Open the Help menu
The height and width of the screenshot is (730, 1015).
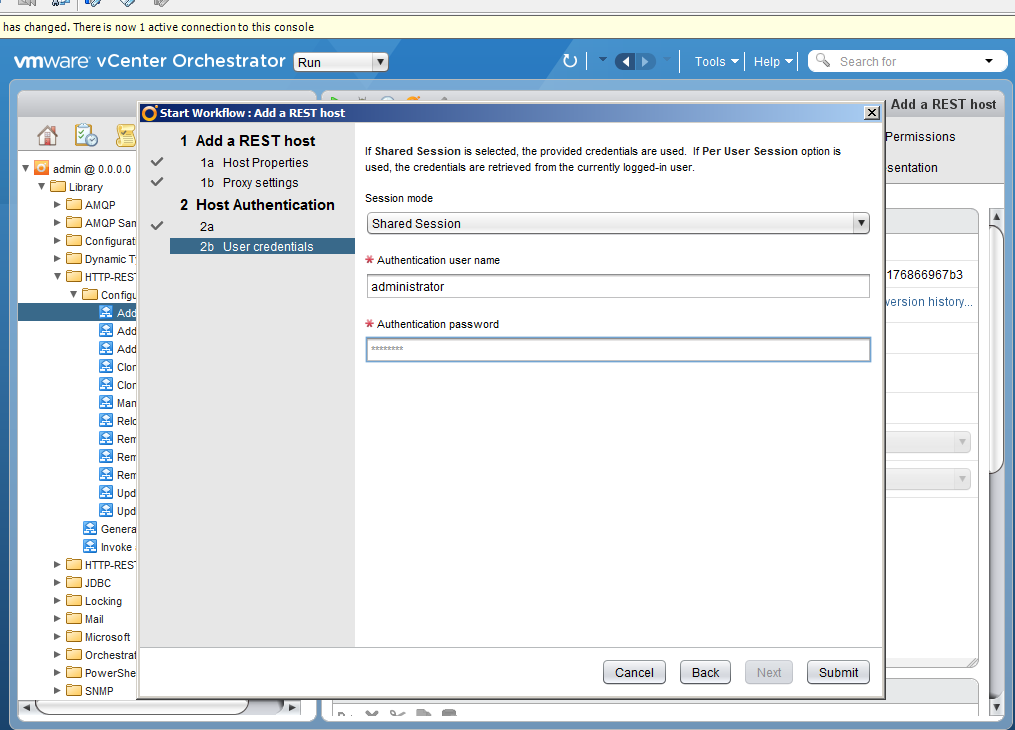pos(772,61)
